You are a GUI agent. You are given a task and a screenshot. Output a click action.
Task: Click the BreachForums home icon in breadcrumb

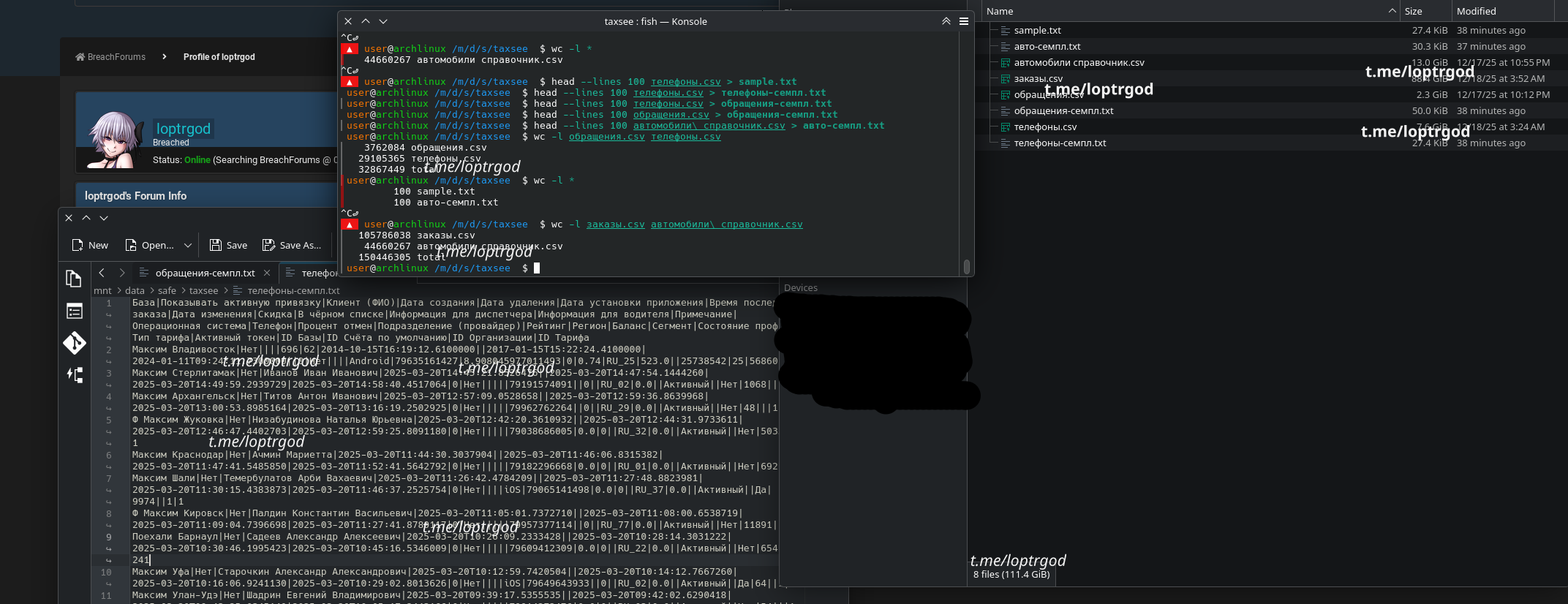click(80, 57)
